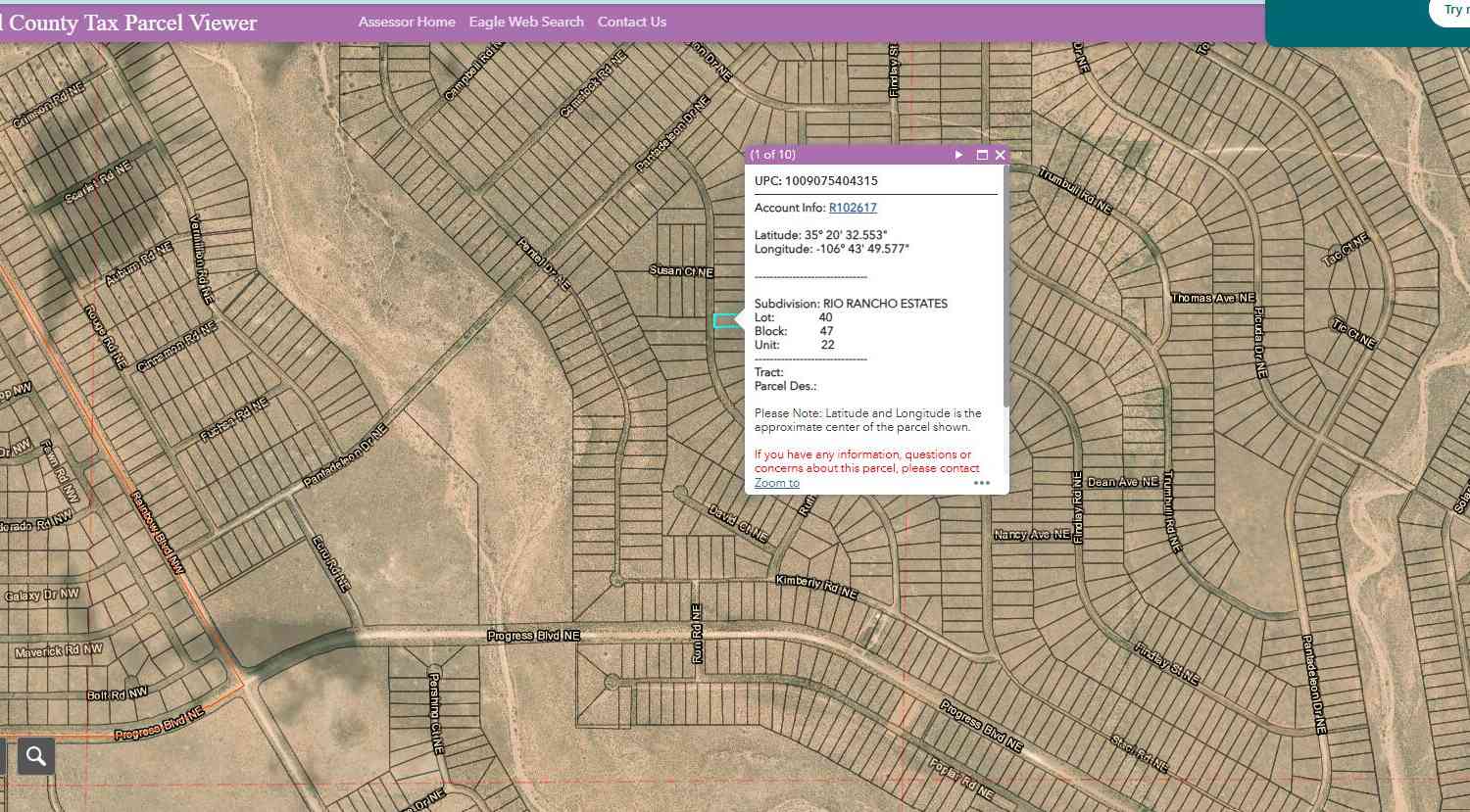The image size is (1470, 812).
Task: Click the Rainbow Blvd NW map label
Action: coord(158,533)
